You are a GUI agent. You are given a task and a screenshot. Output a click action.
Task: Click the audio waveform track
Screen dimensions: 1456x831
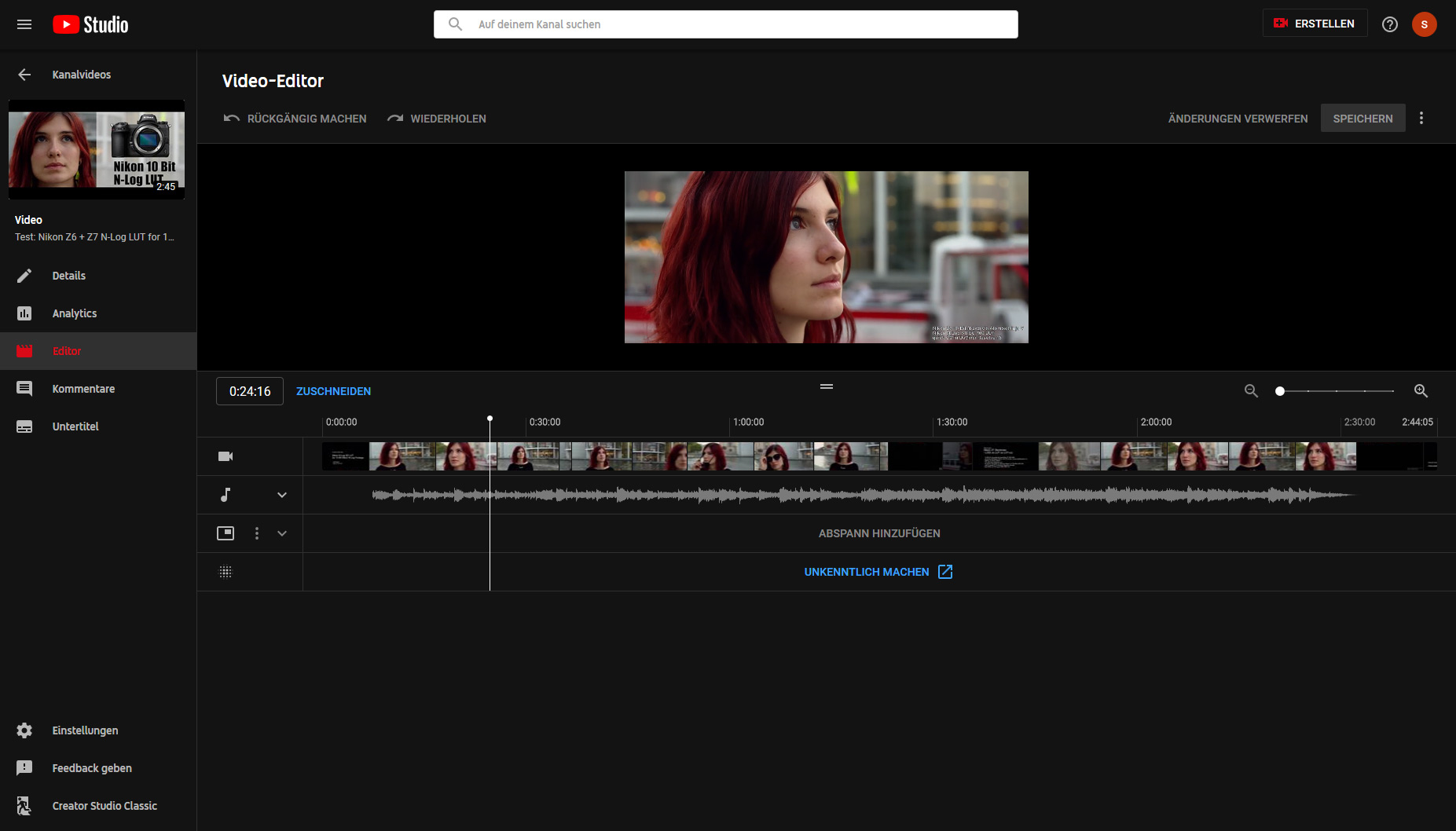864,495
